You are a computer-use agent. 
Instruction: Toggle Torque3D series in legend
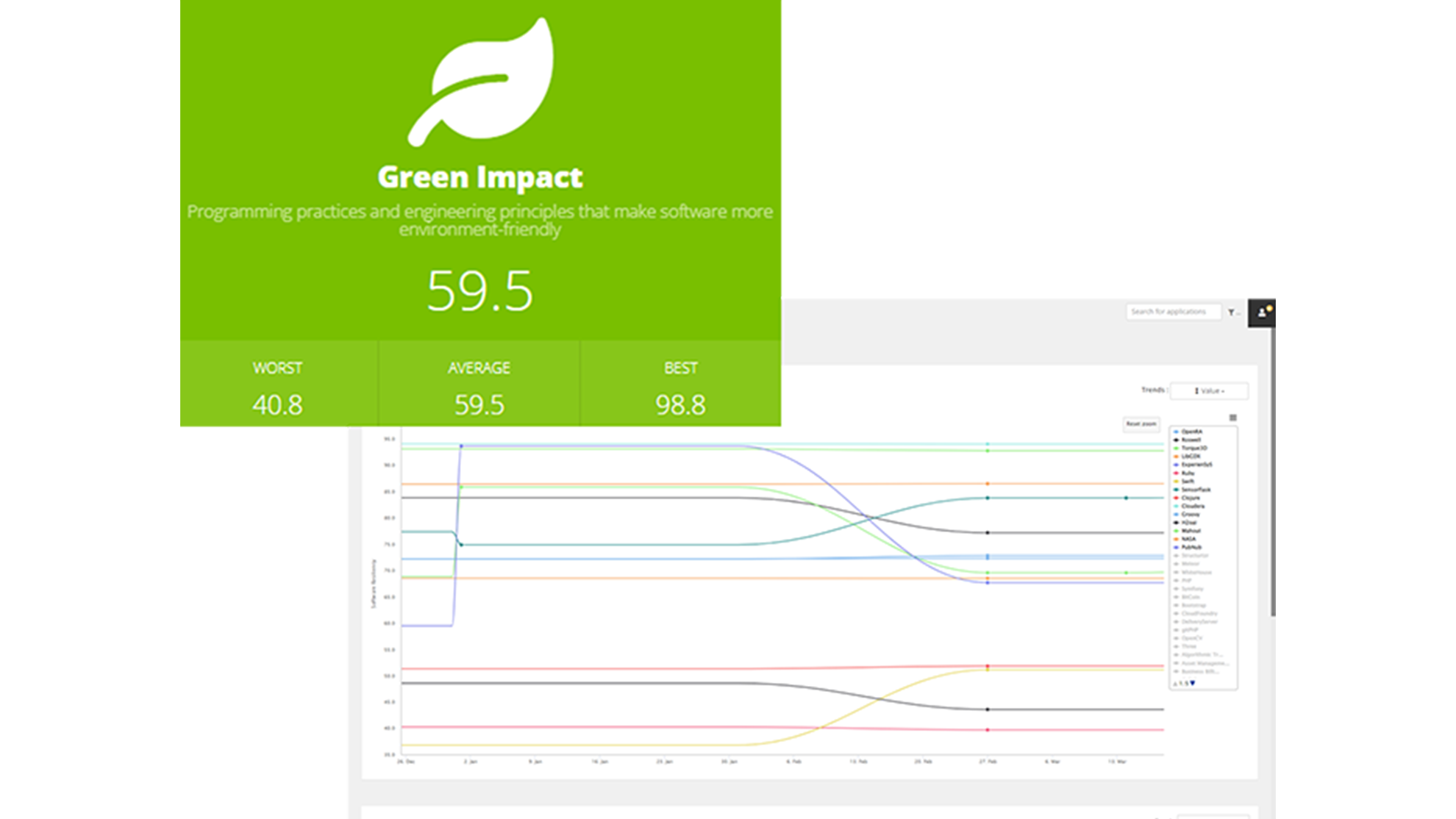[1190, 448]
